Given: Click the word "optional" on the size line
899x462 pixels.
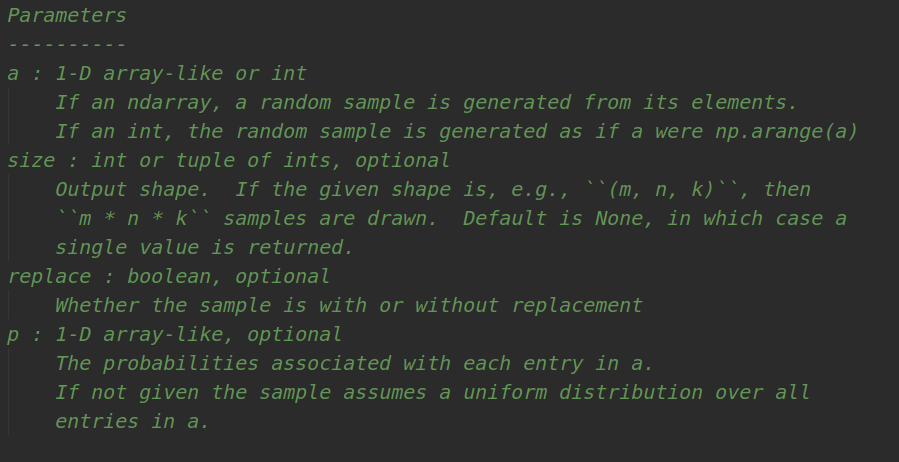Looking at the screenshot, I should point(402,160).
